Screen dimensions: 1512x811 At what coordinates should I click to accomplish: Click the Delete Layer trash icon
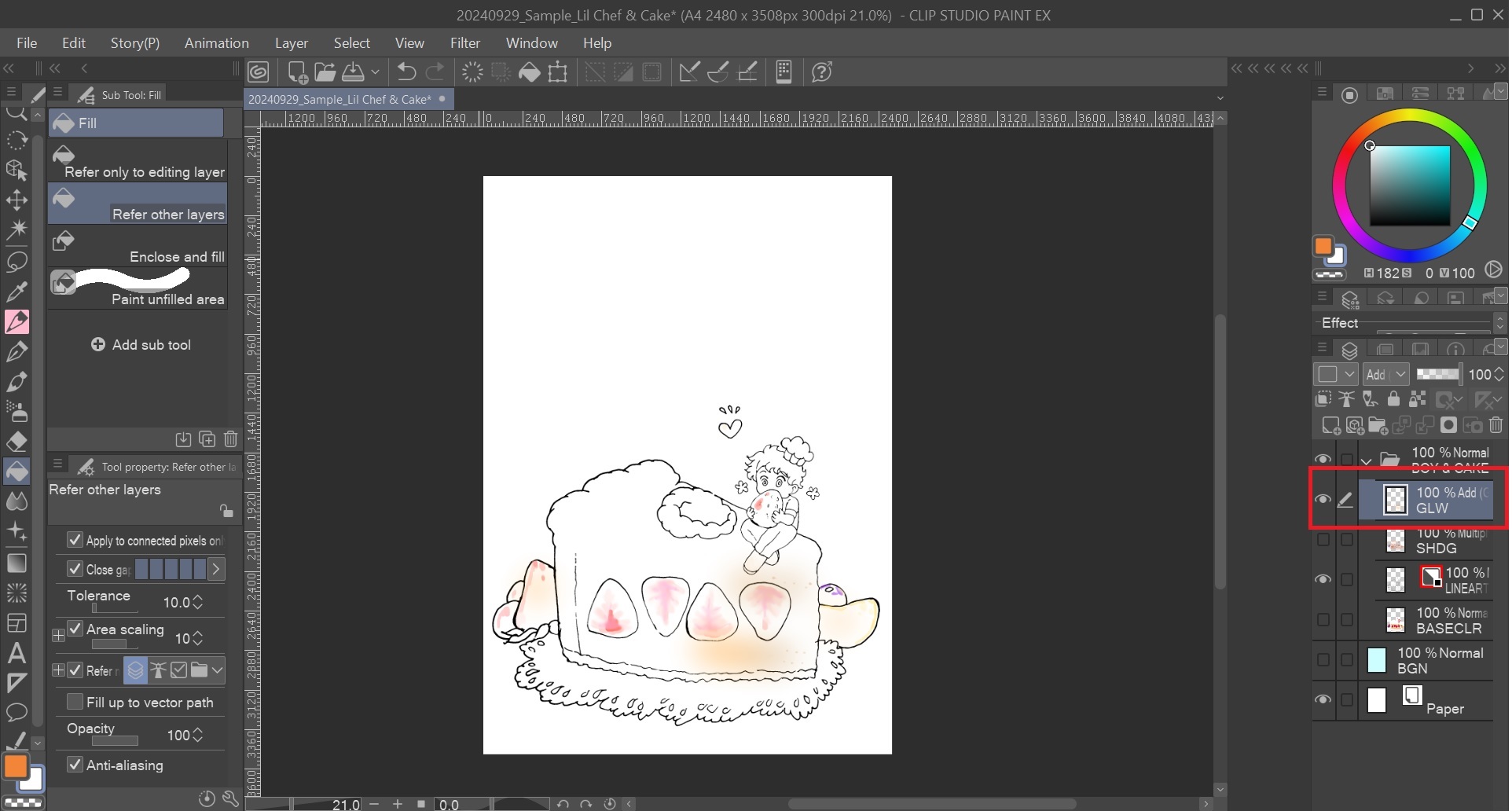tap(1495, 424)
